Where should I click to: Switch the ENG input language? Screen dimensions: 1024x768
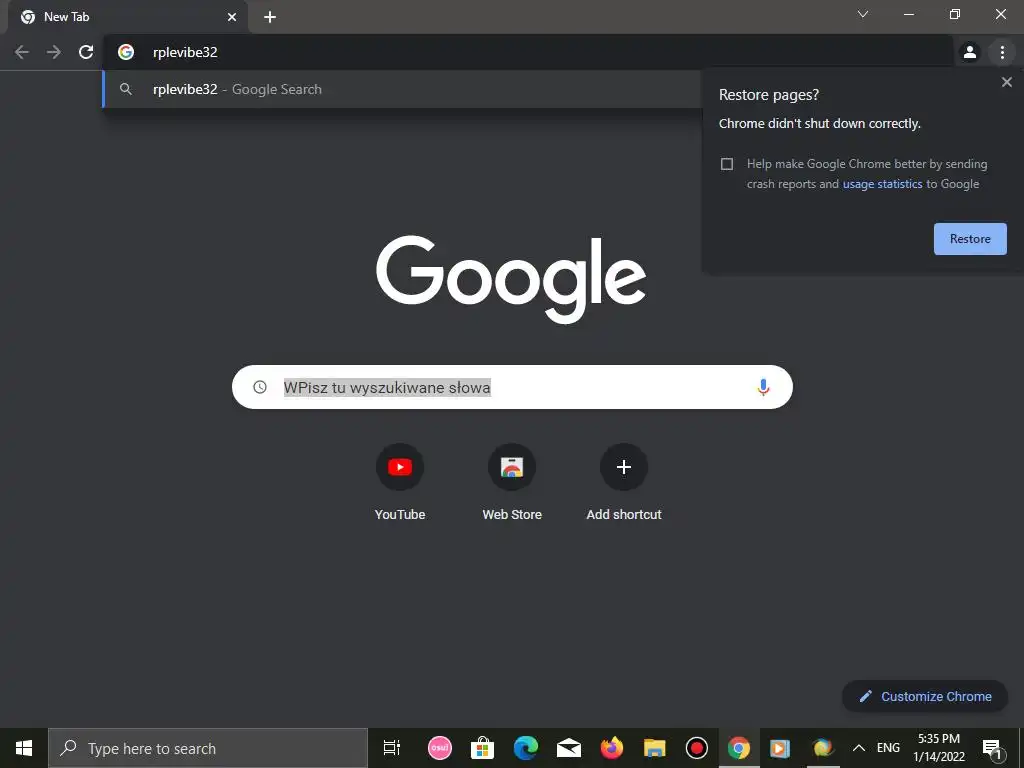[888, 748]
